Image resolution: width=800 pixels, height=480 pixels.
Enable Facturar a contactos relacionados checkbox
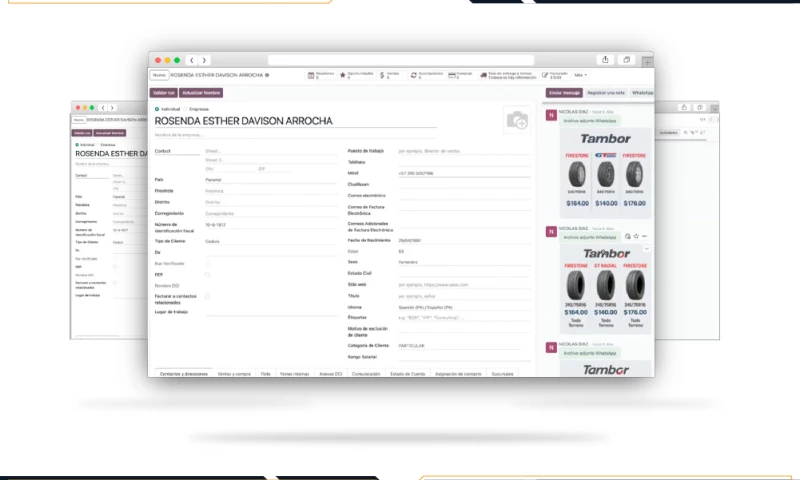tap(207, 296)
